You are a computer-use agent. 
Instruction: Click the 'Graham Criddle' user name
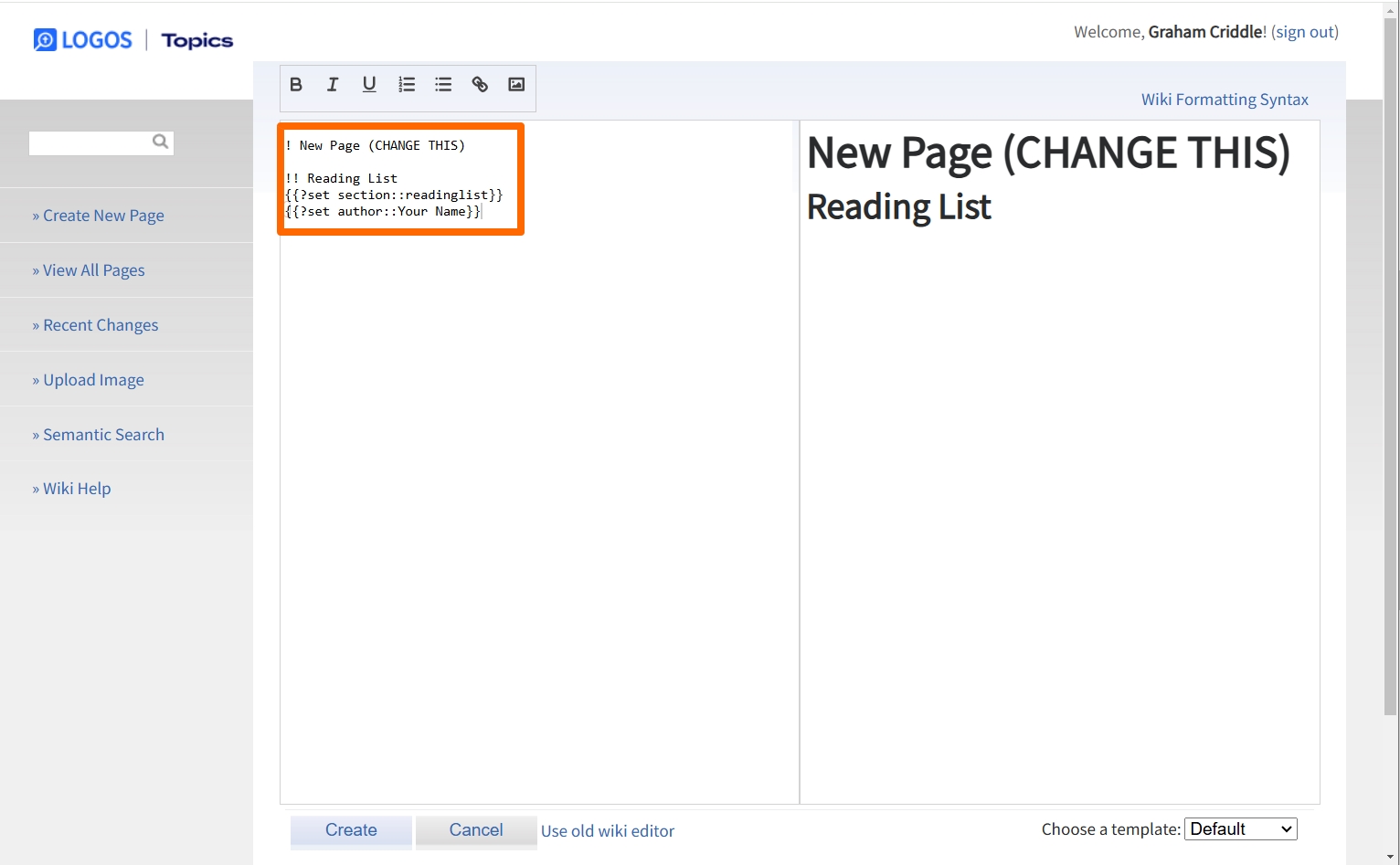click(1205, 32)
